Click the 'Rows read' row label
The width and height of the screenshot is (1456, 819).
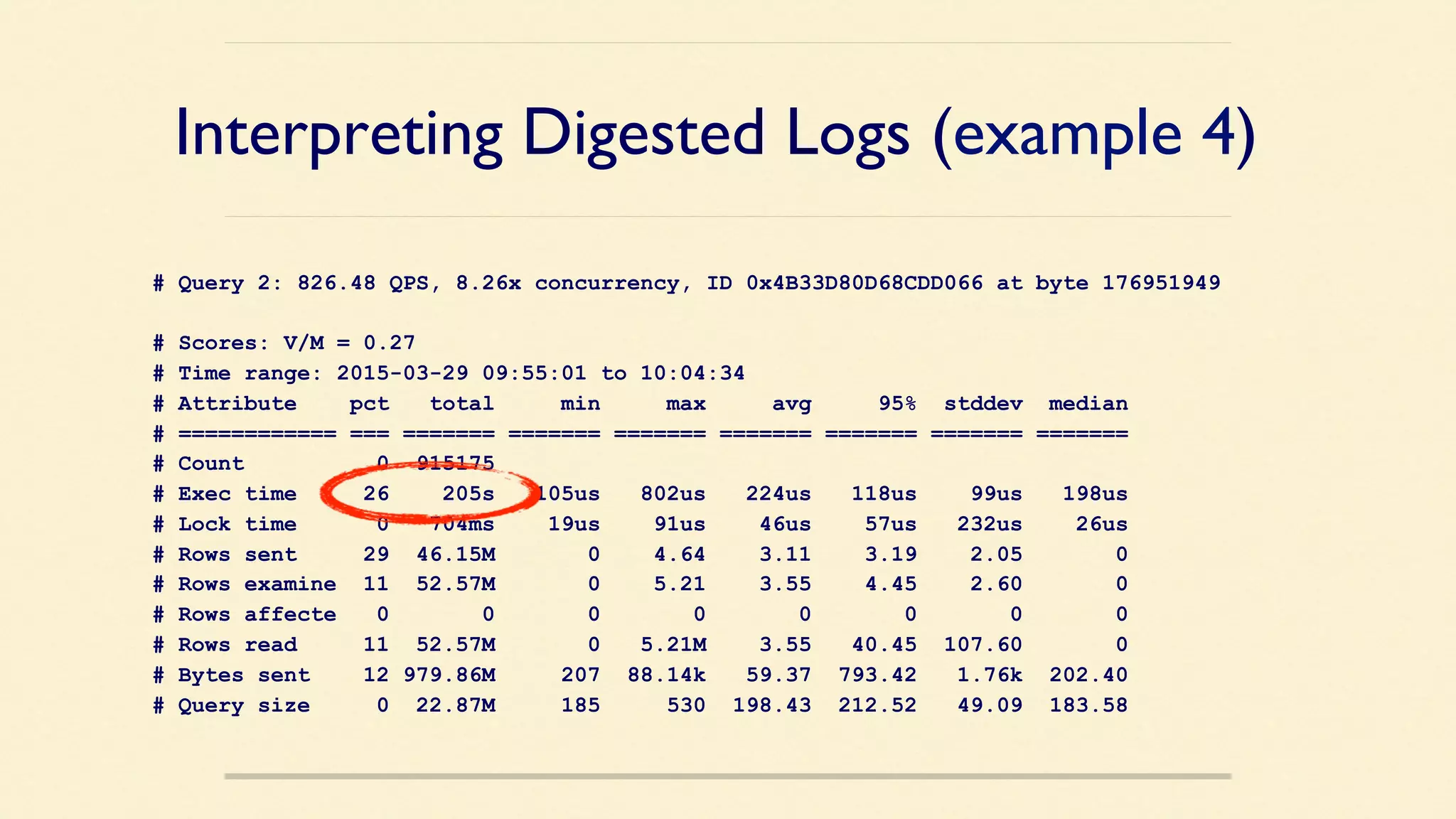pos(237,644)
